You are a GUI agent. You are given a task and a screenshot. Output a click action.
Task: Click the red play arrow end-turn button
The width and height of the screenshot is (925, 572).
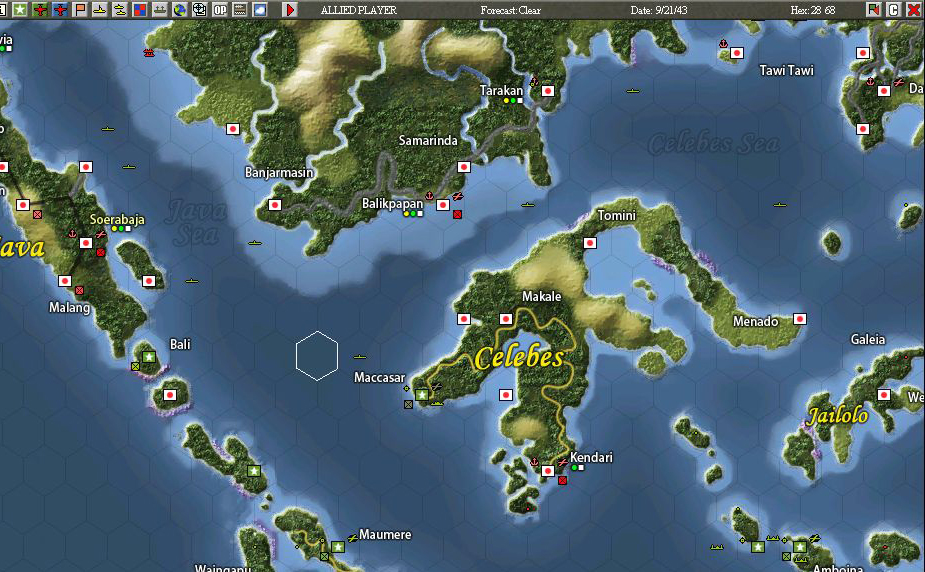290,9
